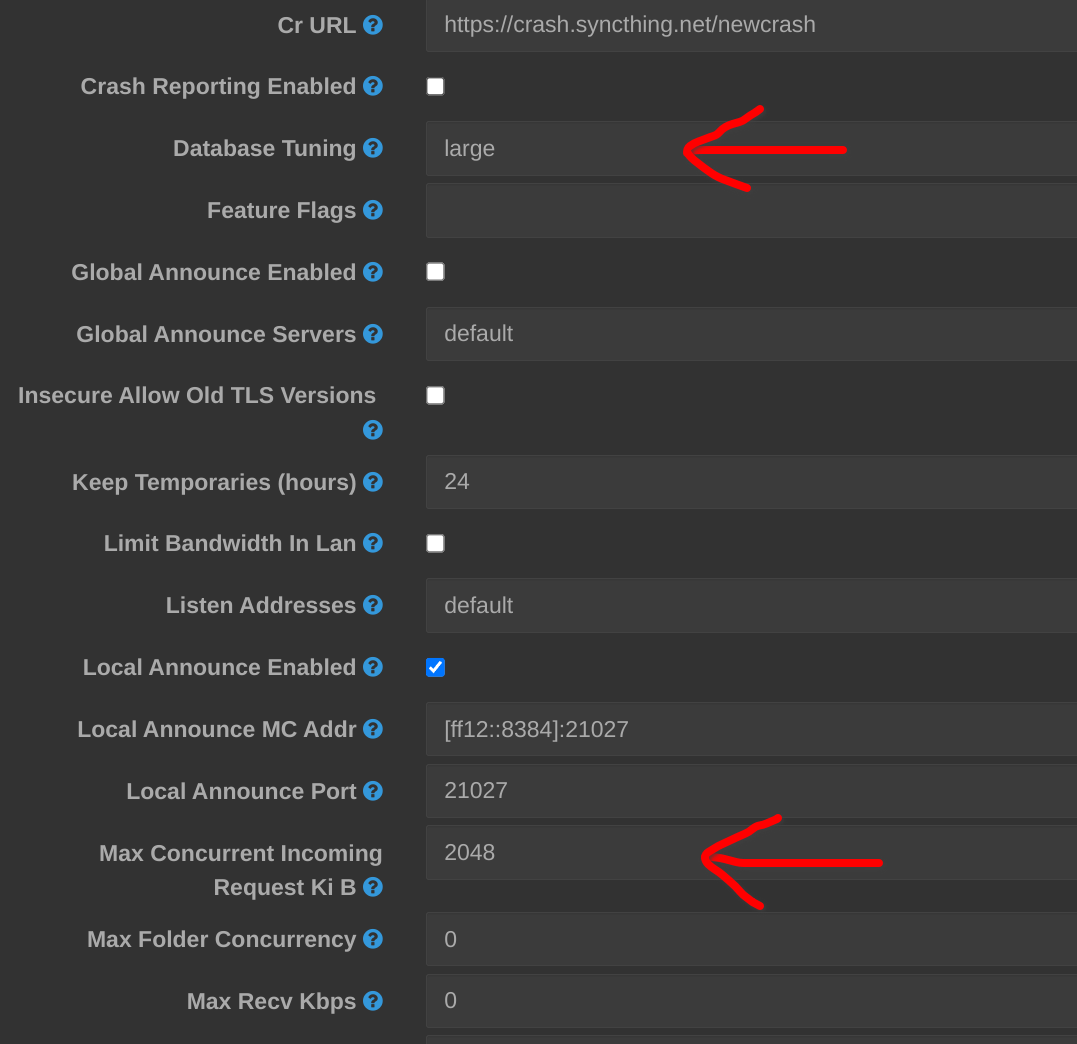Select the Cr URL text field
The width and height of the screenshot is (1077, 1044).
(750, 25)
